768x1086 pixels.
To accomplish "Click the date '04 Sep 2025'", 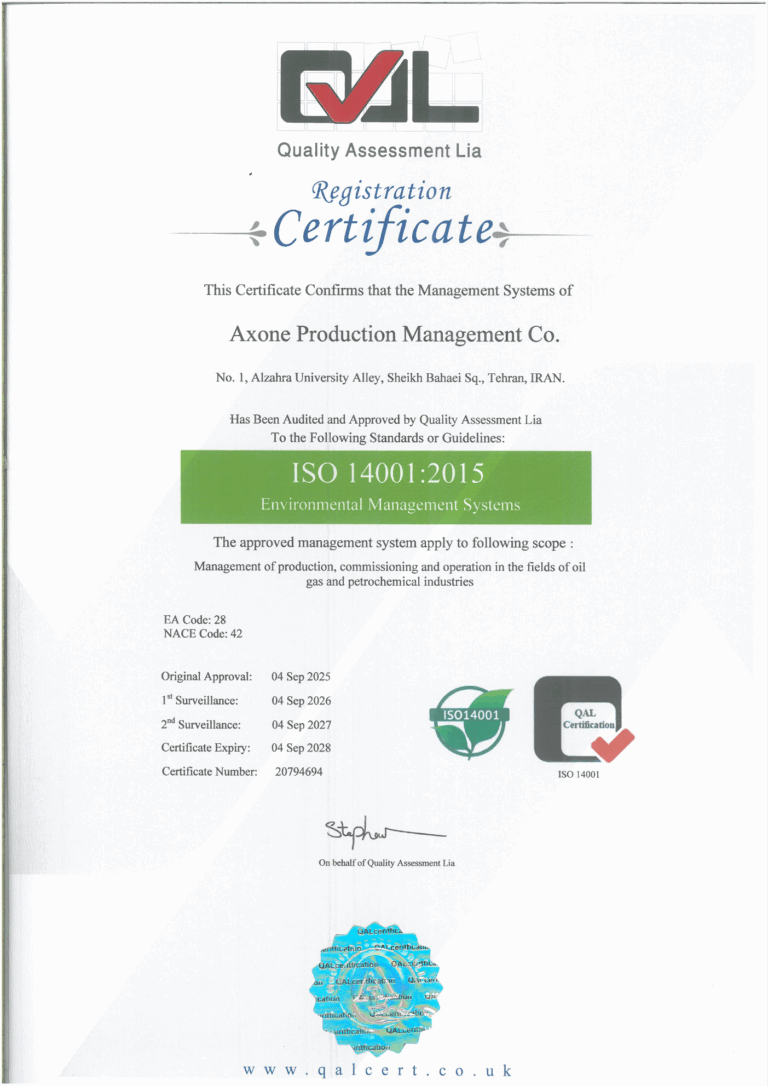I will coord(301,677).
